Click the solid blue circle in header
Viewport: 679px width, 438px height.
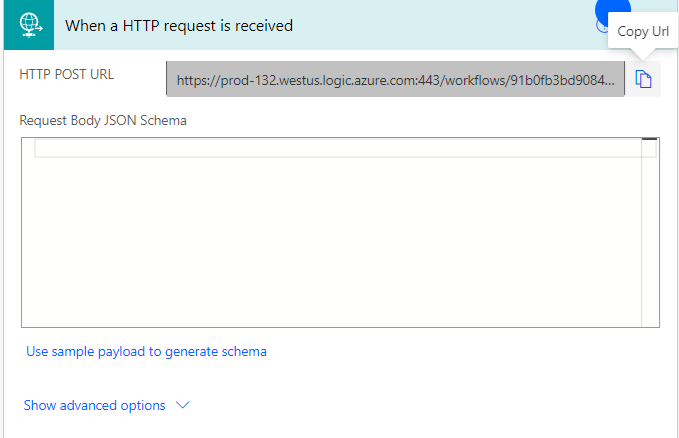613,10
